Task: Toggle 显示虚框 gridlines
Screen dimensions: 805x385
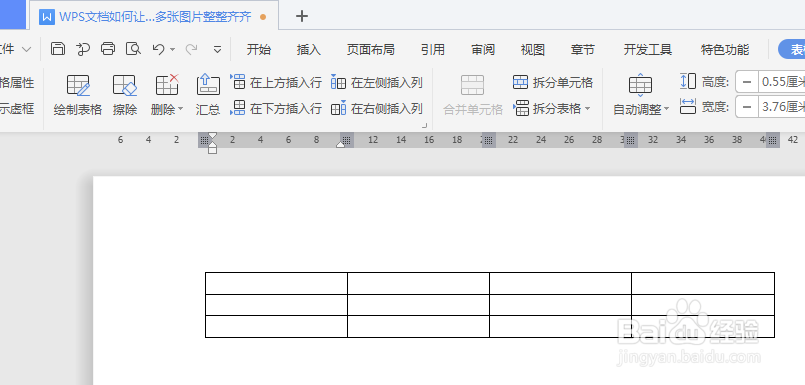Action: tap(17, 108)
